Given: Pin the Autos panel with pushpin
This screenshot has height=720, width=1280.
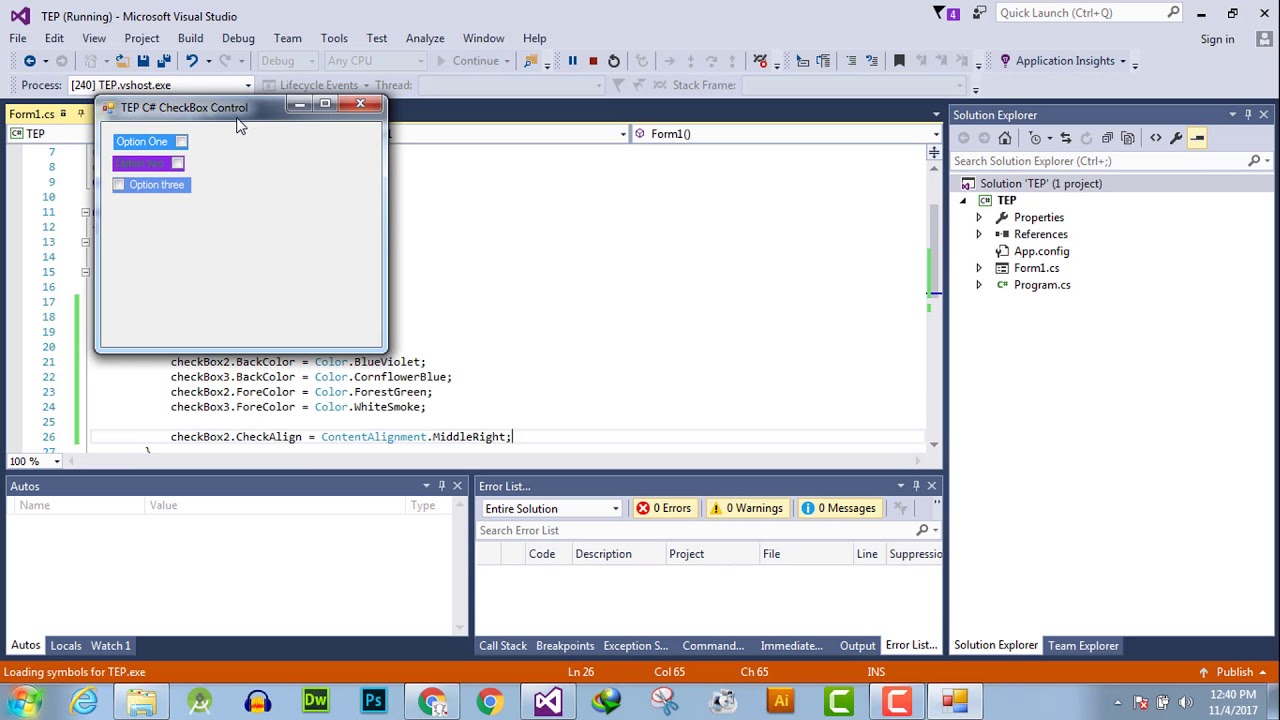Looking at the screenshot, I should pyautogui.click(x=441, y=486).
